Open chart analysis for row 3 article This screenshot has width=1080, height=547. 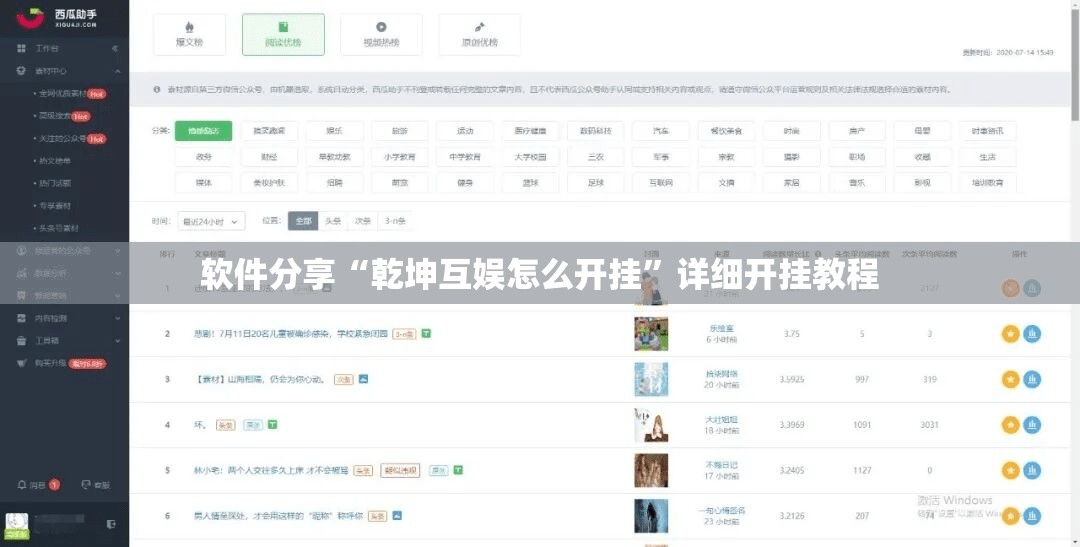(1032, 380)
